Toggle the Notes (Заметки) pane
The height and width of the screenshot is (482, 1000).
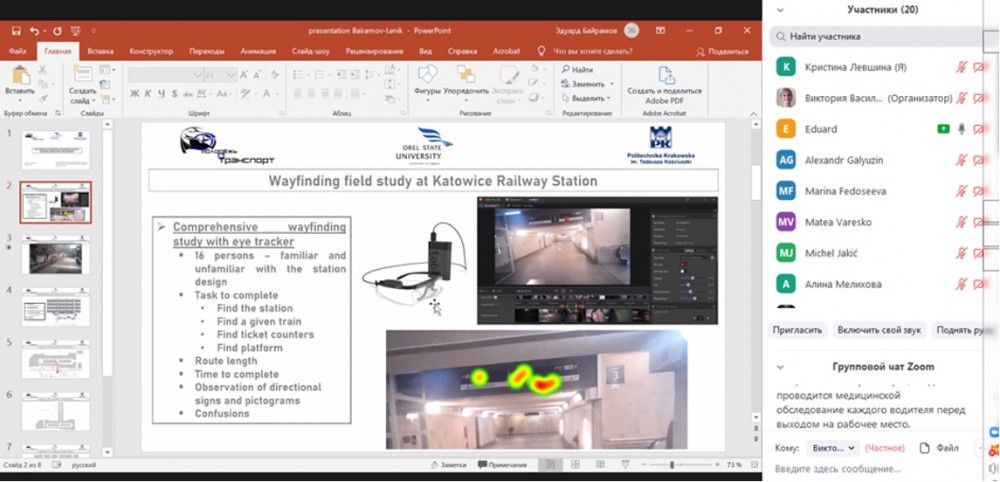[x=449, y=465]
